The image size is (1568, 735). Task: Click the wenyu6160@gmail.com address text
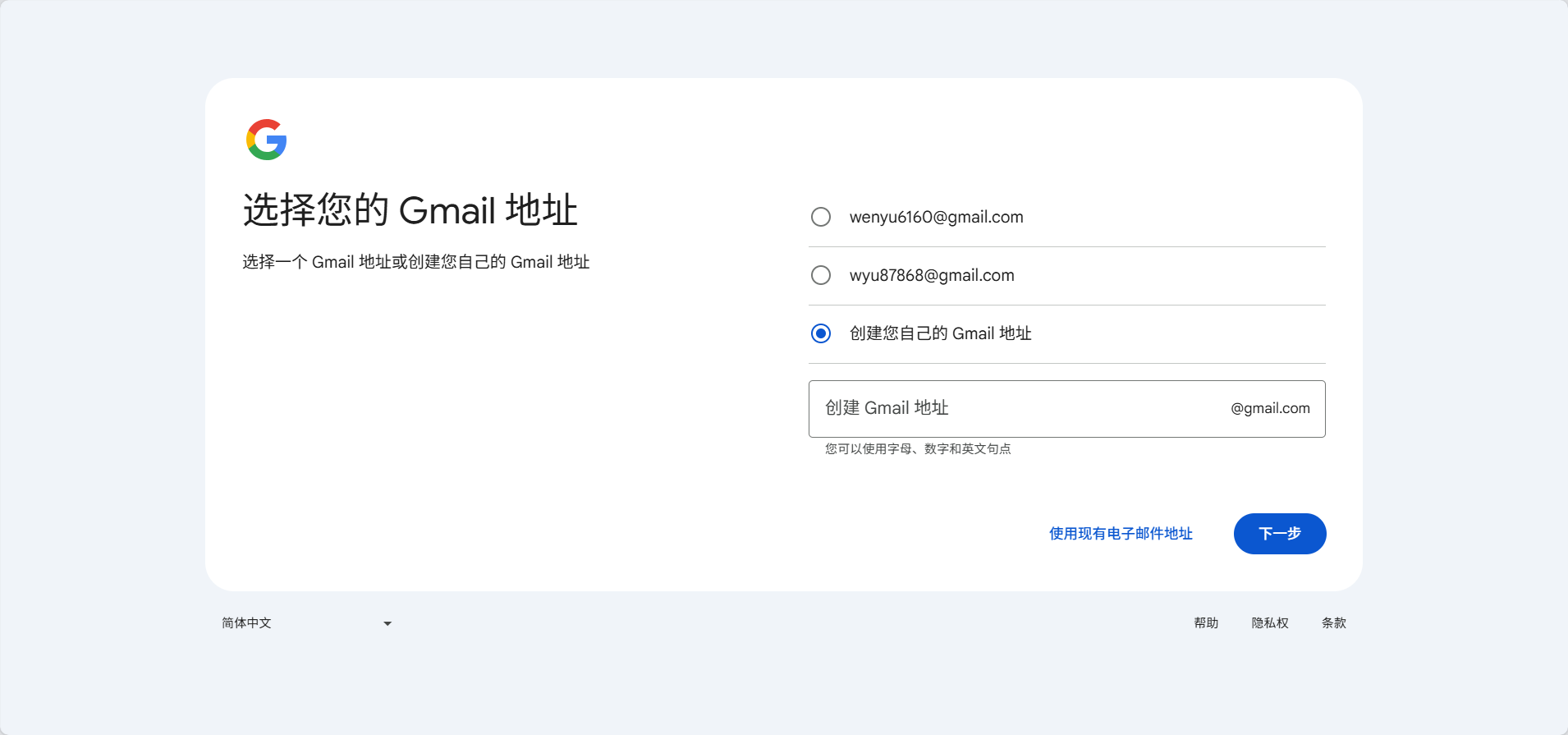tap(937, 217)
